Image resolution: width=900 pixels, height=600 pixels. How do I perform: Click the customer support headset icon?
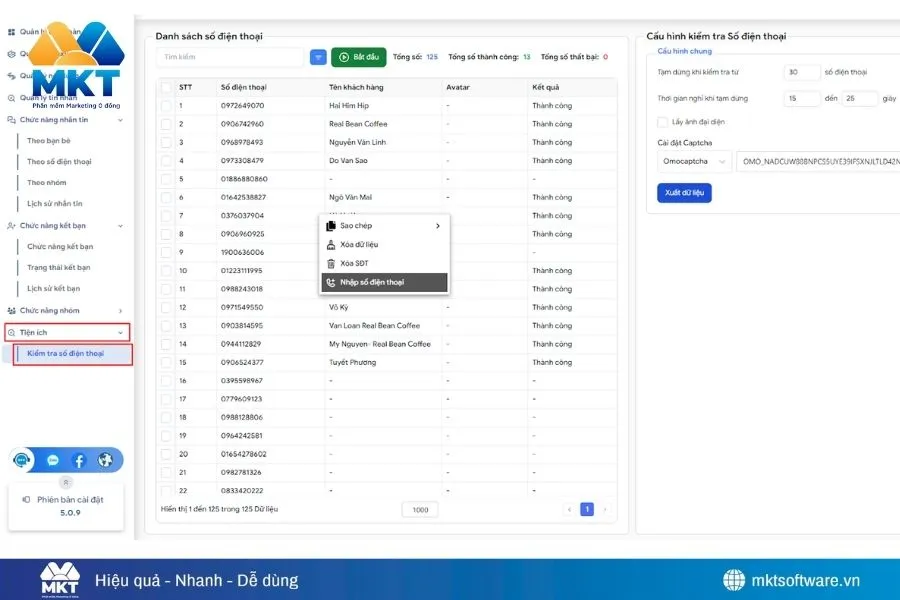(x=22, y=461)
